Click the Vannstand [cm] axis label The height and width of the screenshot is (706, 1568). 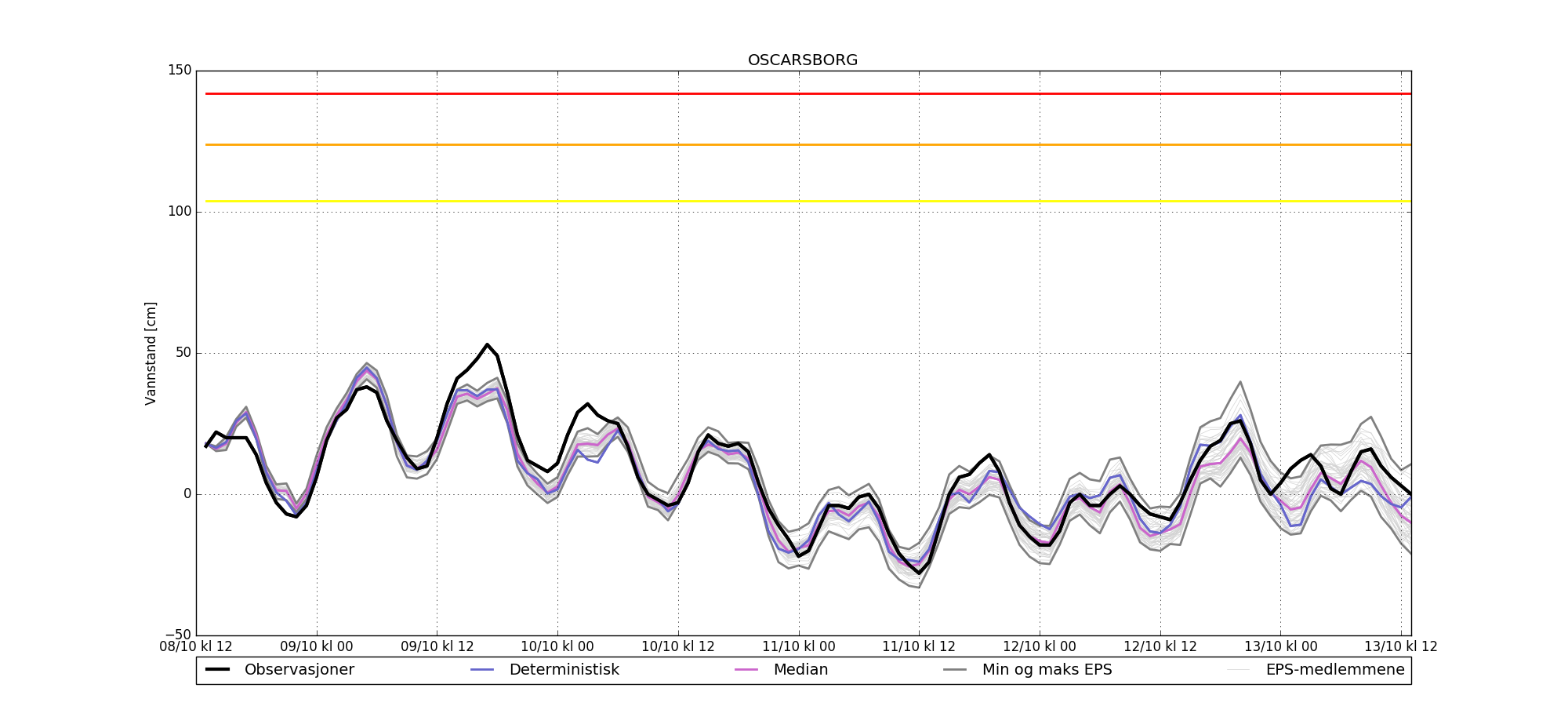click(x=151, y=353)
